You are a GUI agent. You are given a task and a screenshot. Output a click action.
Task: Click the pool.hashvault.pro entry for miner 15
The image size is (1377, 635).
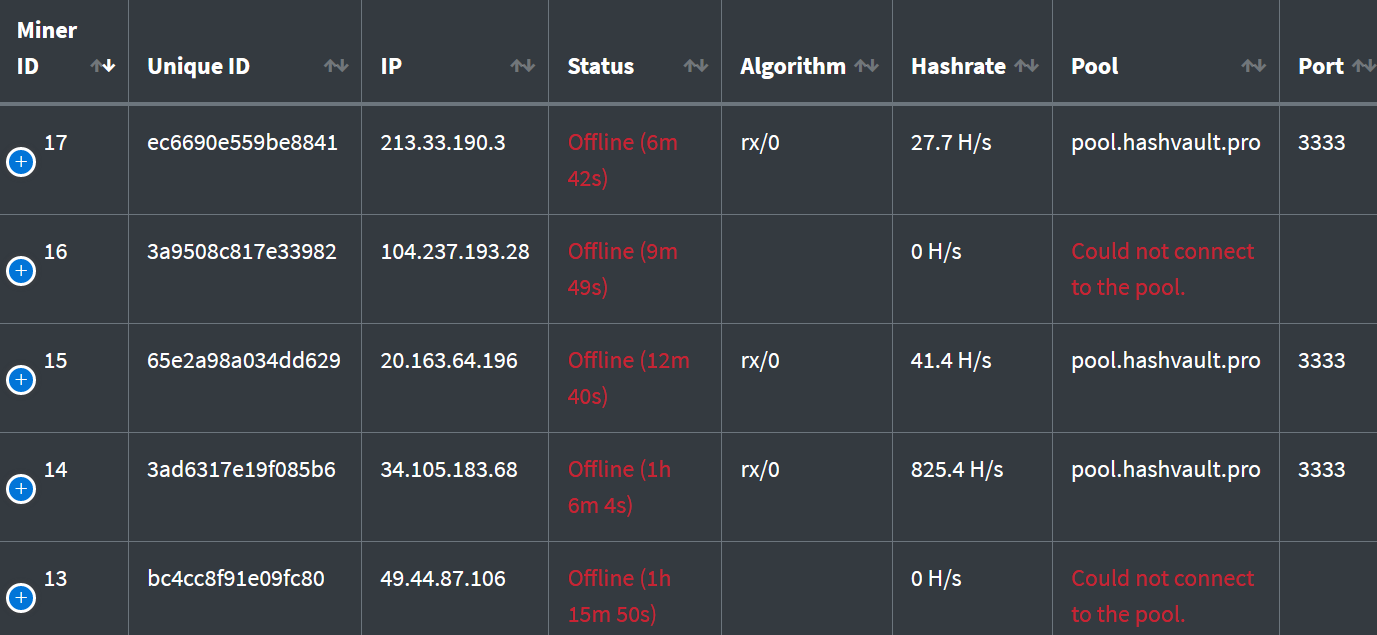pyautogui.click(x=1164, y=360)
